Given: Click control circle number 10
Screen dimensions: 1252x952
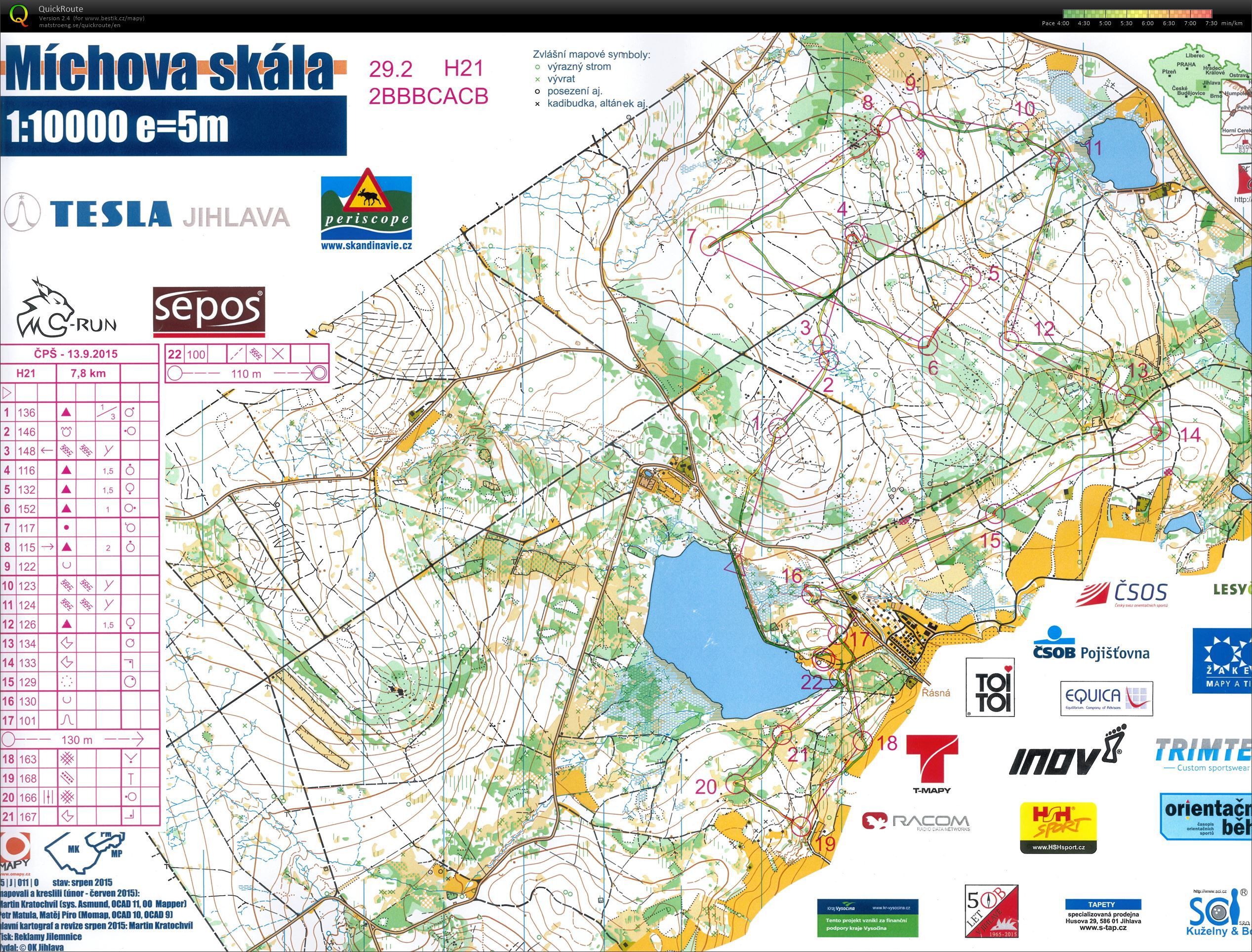Looking at the screenshot, I should [1019, 133].
